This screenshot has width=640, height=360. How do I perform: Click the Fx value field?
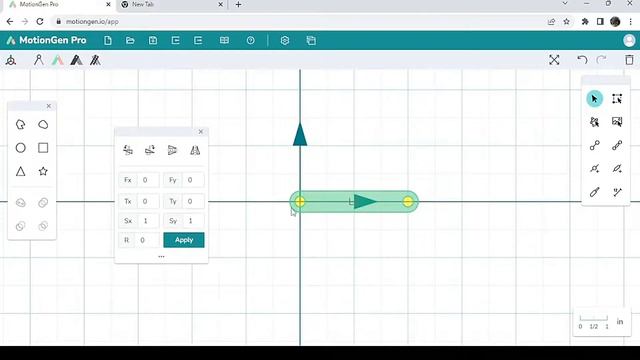coord(148,180)
